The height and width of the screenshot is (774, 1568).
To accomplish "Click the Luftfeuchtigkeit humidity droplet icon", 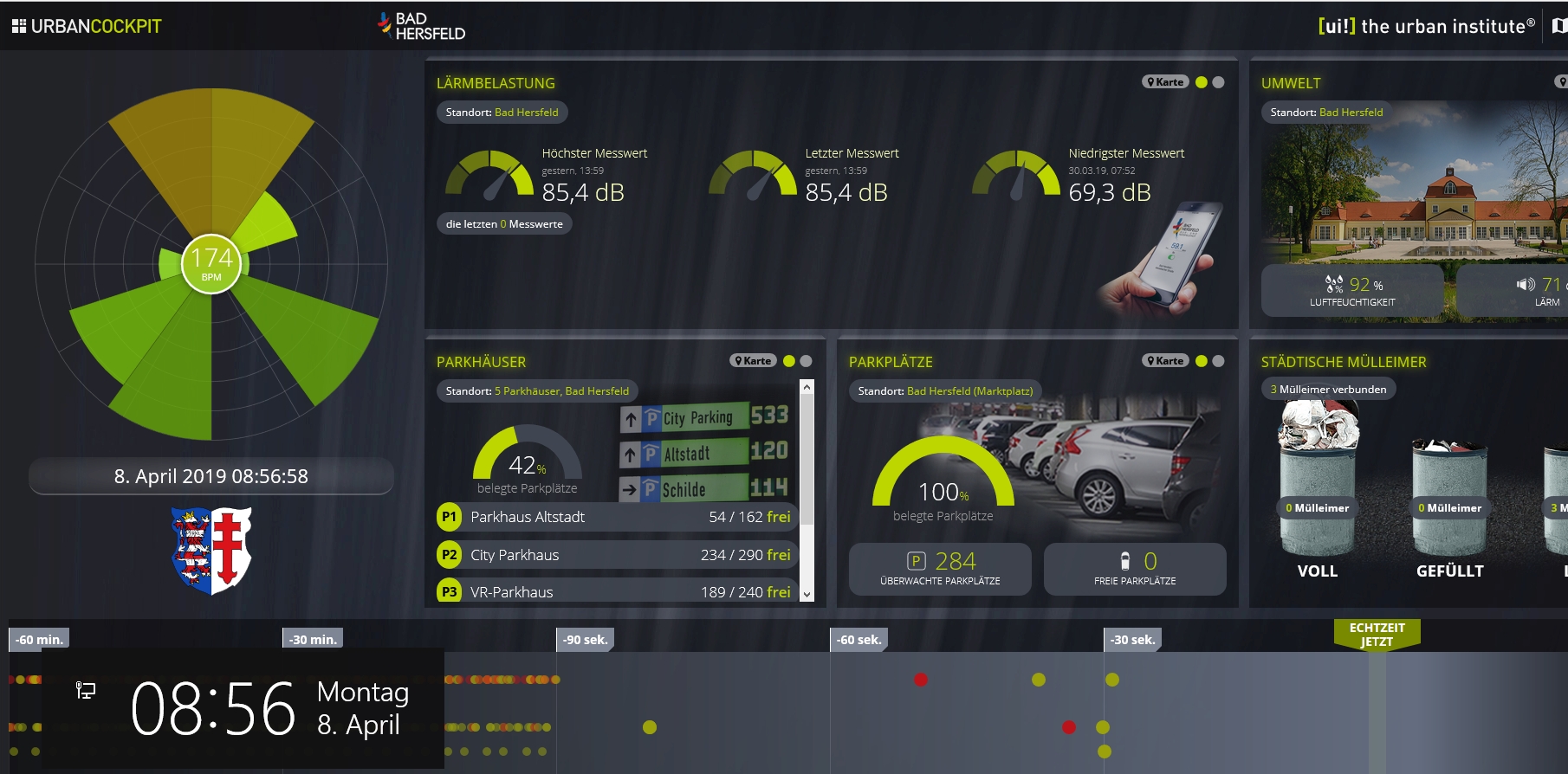I will [x=1333, y=284].
